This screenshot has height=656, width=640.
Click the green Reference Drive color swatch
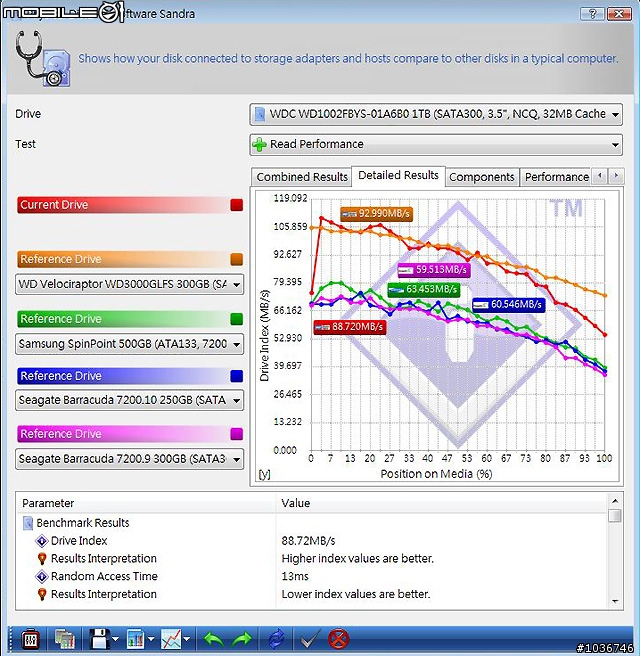(x=236, y=319)
